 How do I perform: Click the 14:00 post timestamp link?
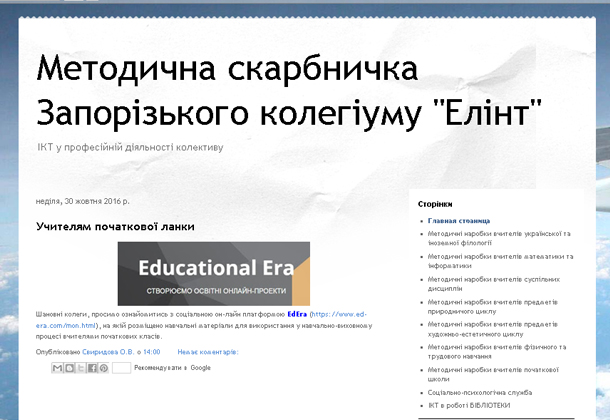click(151, 352)
